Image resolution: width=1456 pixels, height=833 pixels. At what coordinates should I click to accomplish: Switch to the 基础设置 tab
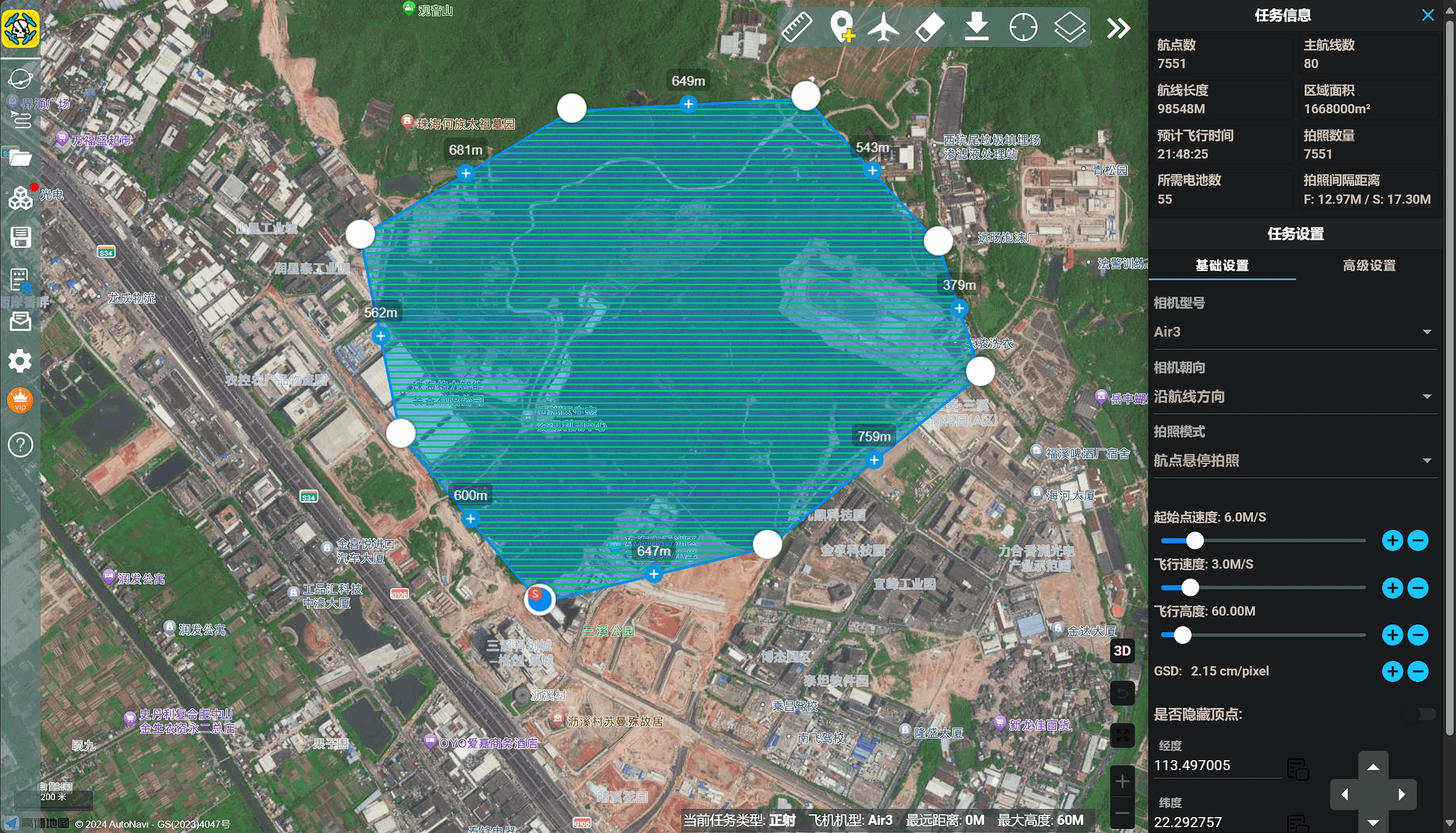pyautogui.click(x=1222, y=266)
